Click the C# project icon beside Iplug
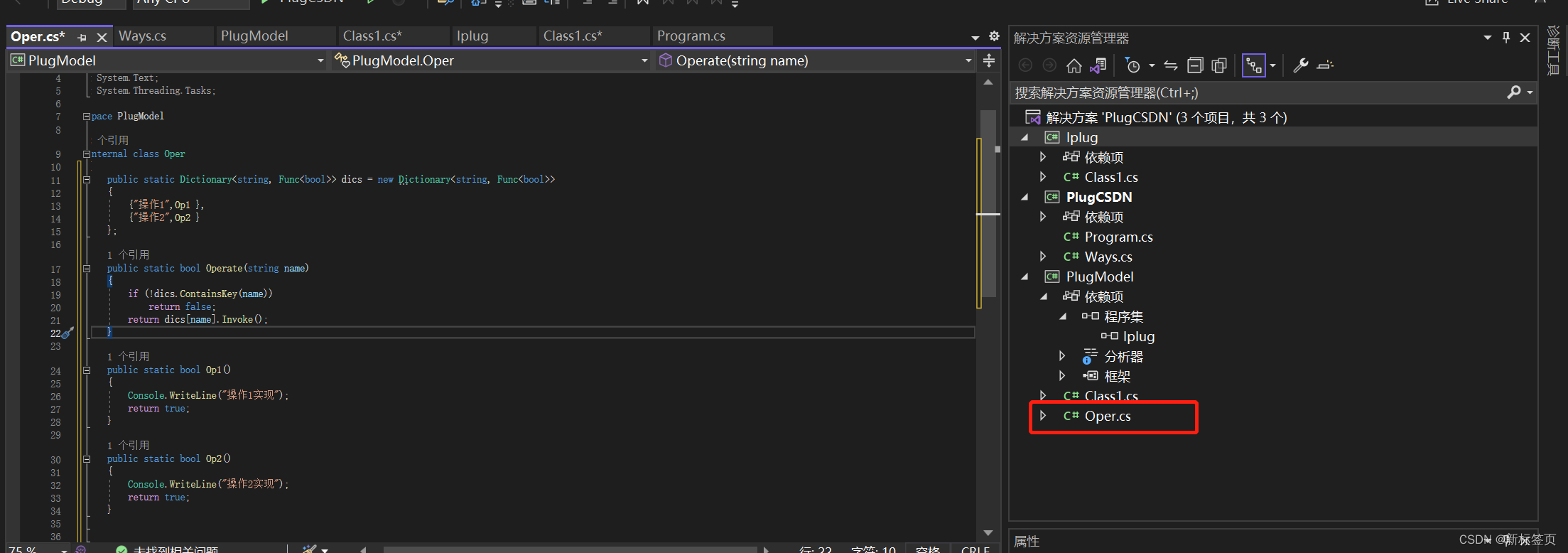 tap(1052, 137)
